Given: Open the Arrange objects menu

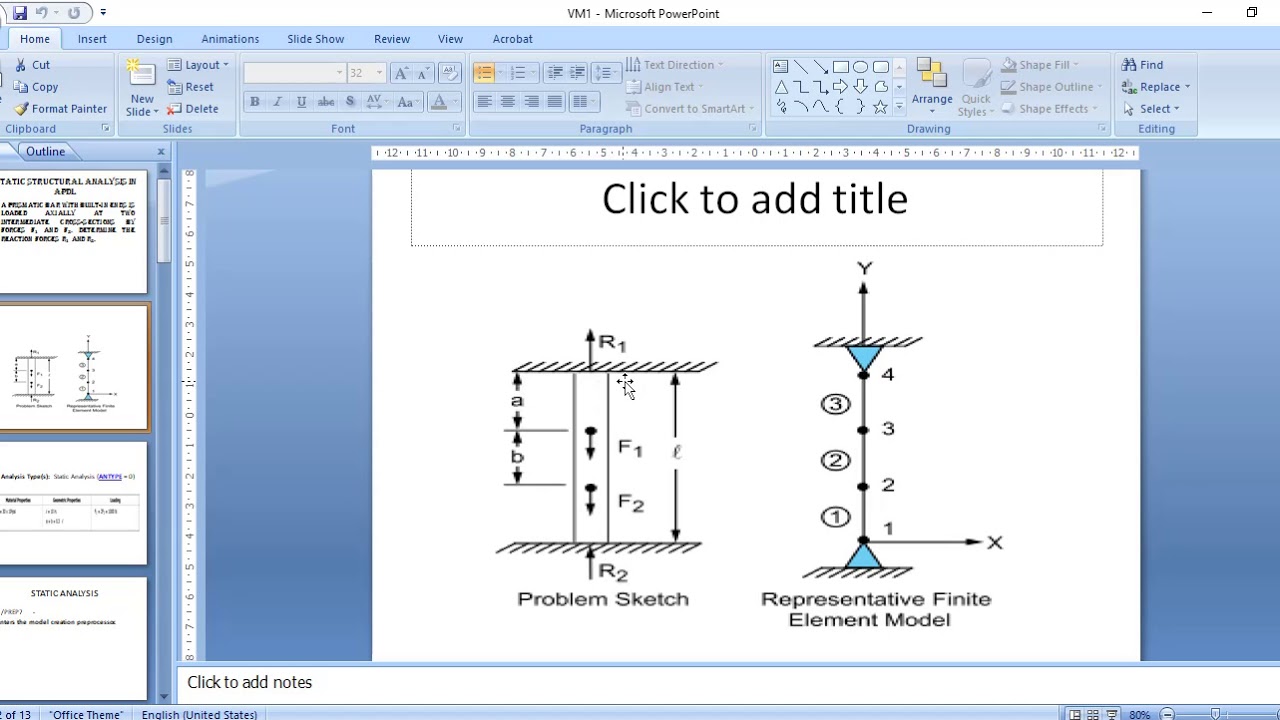Looking at the screenshot, I should pos(932,86).
